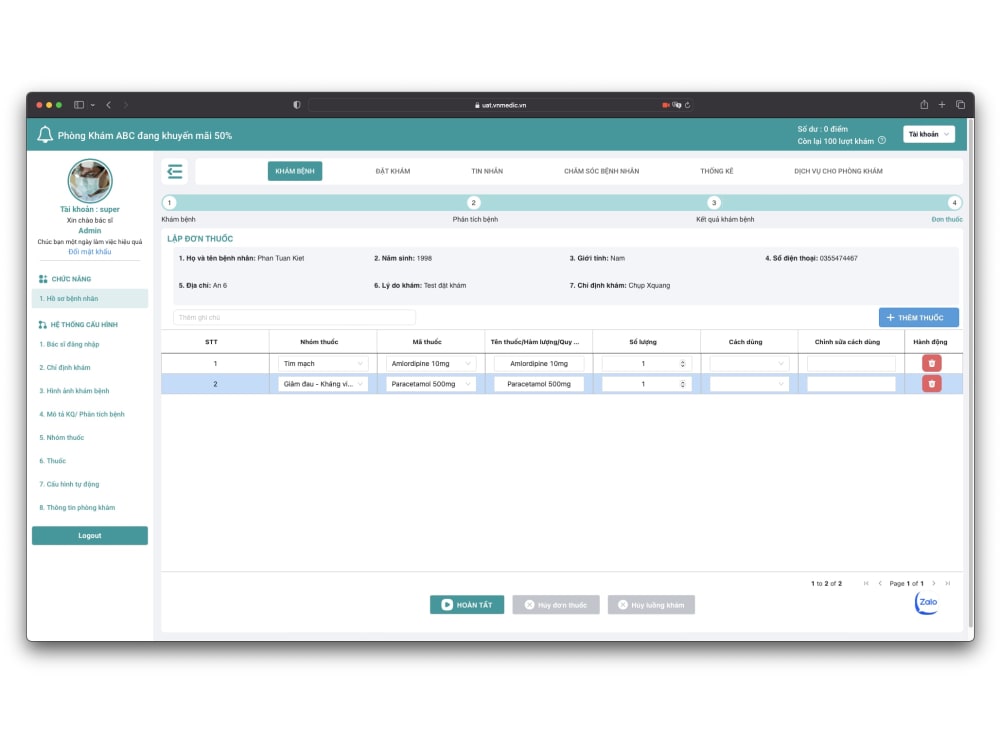Open Thuốc sidebar item
1000x750 pixels.
(x=52, y=461)
